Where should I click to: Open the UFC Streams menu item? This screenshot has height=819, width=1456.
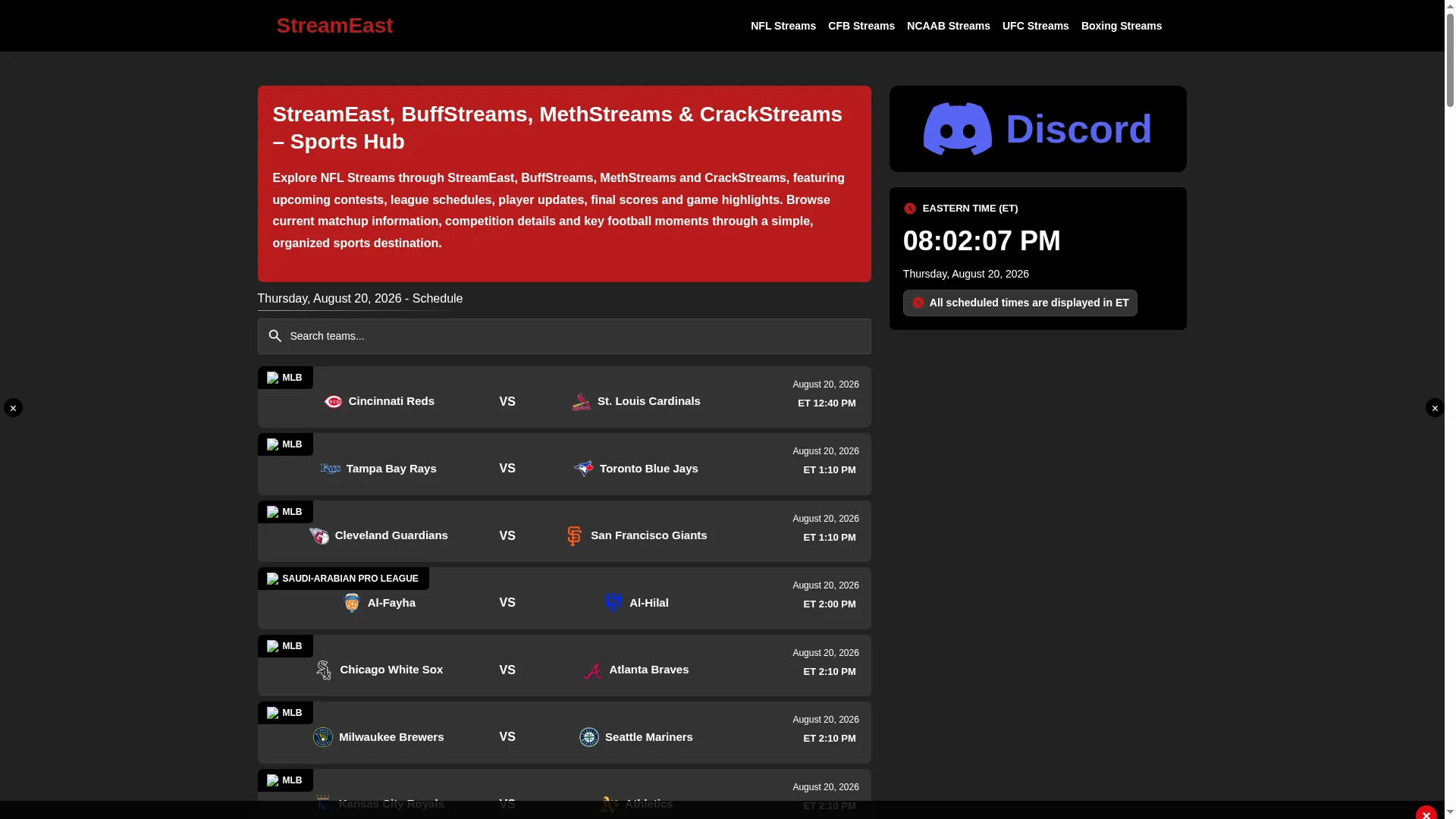click(x=1035, y=26)
